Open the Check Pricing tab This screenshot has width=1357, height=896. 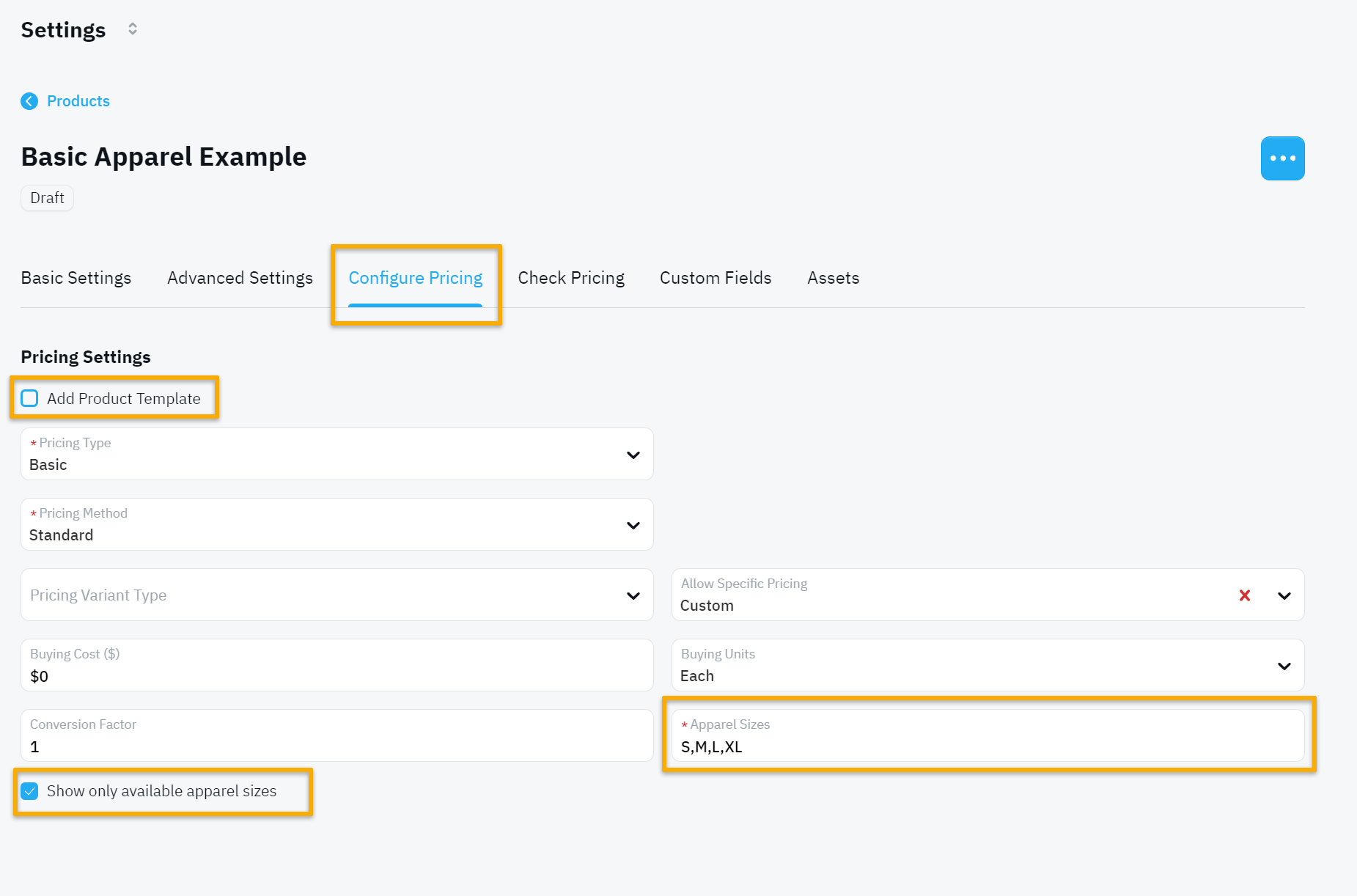click(571, 278)
